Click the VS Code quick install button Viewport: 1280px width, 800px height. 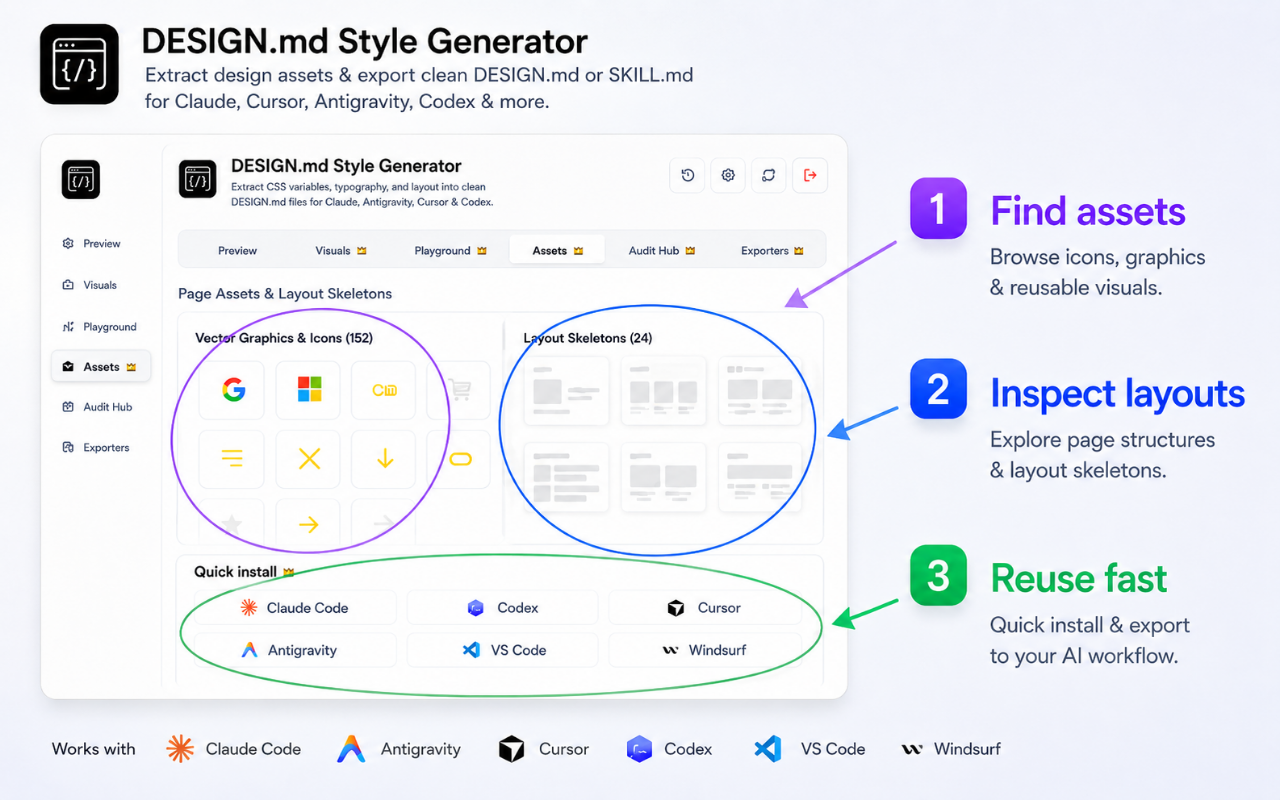coord(502,650)
